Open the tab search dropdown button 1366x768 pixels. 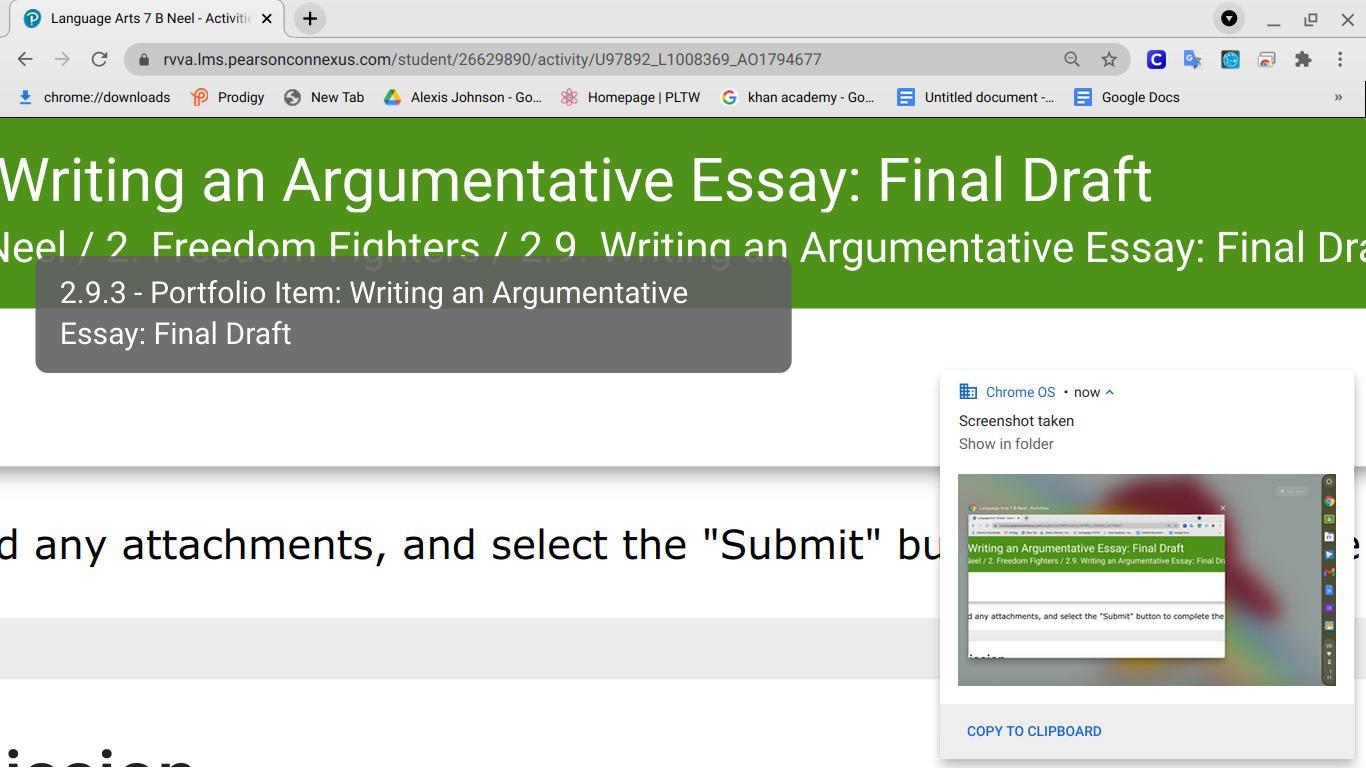click(1229, 18)
